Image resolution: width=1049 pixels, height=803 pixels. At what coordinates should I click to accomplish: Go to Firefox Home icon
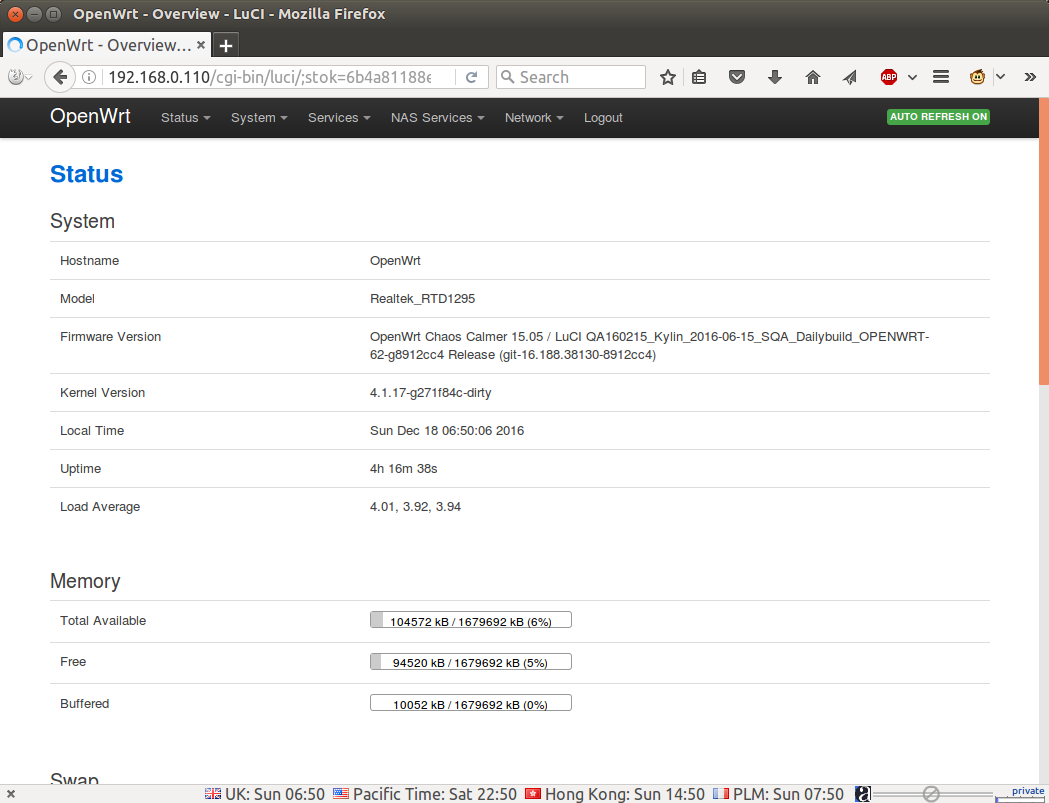click(813, 77)
